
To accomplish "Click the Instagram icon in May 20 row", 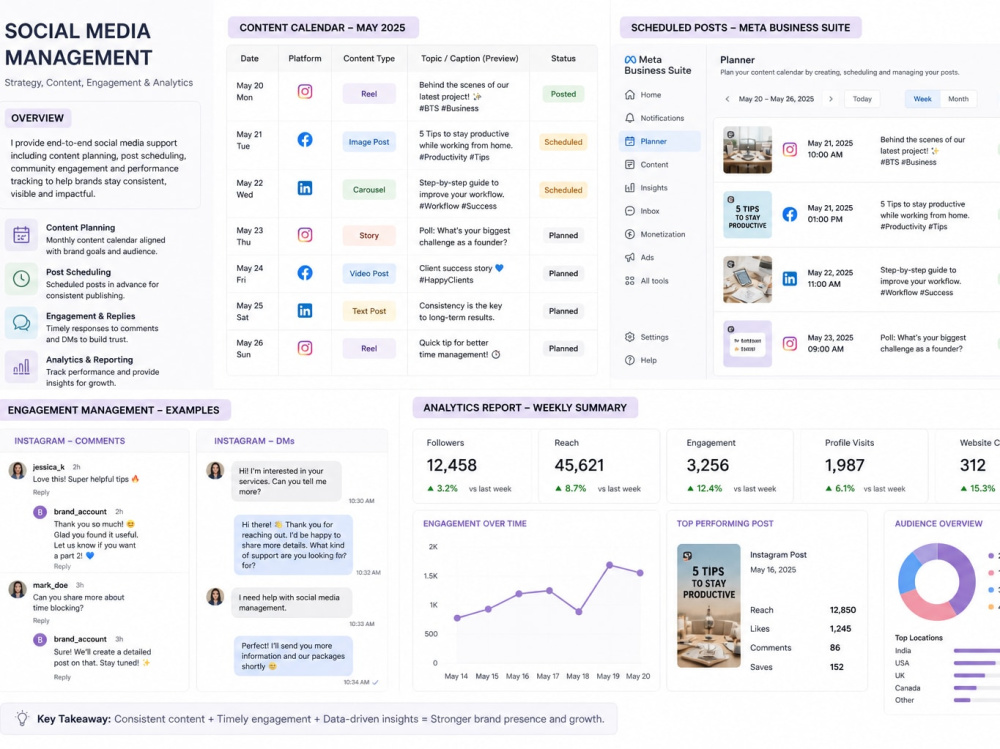I will click(305, 91).
